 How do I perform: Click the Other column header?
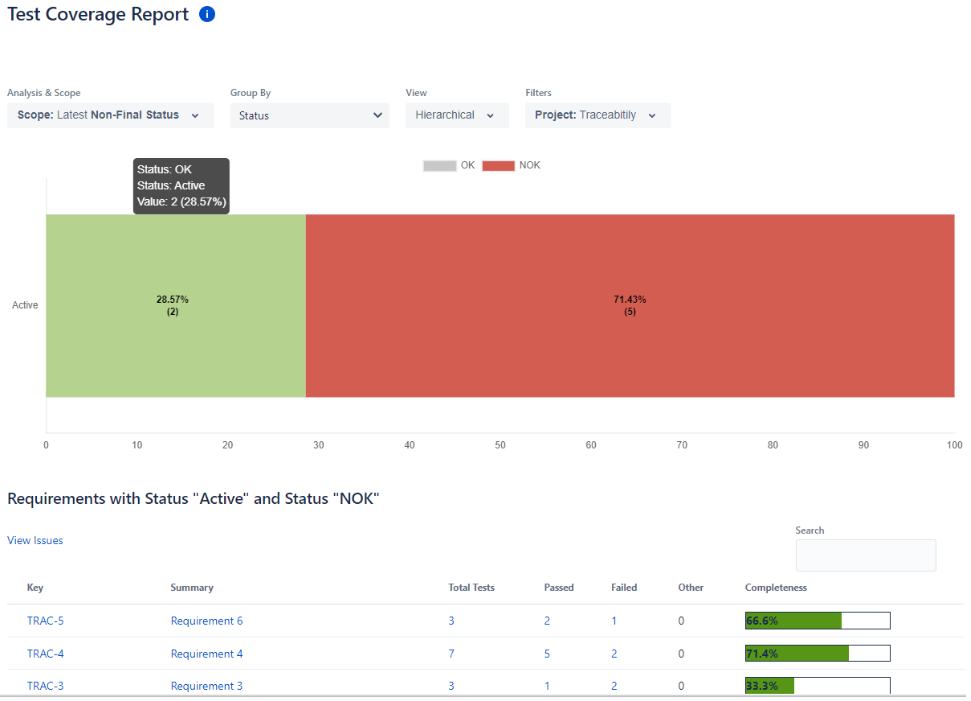[690, 587]
